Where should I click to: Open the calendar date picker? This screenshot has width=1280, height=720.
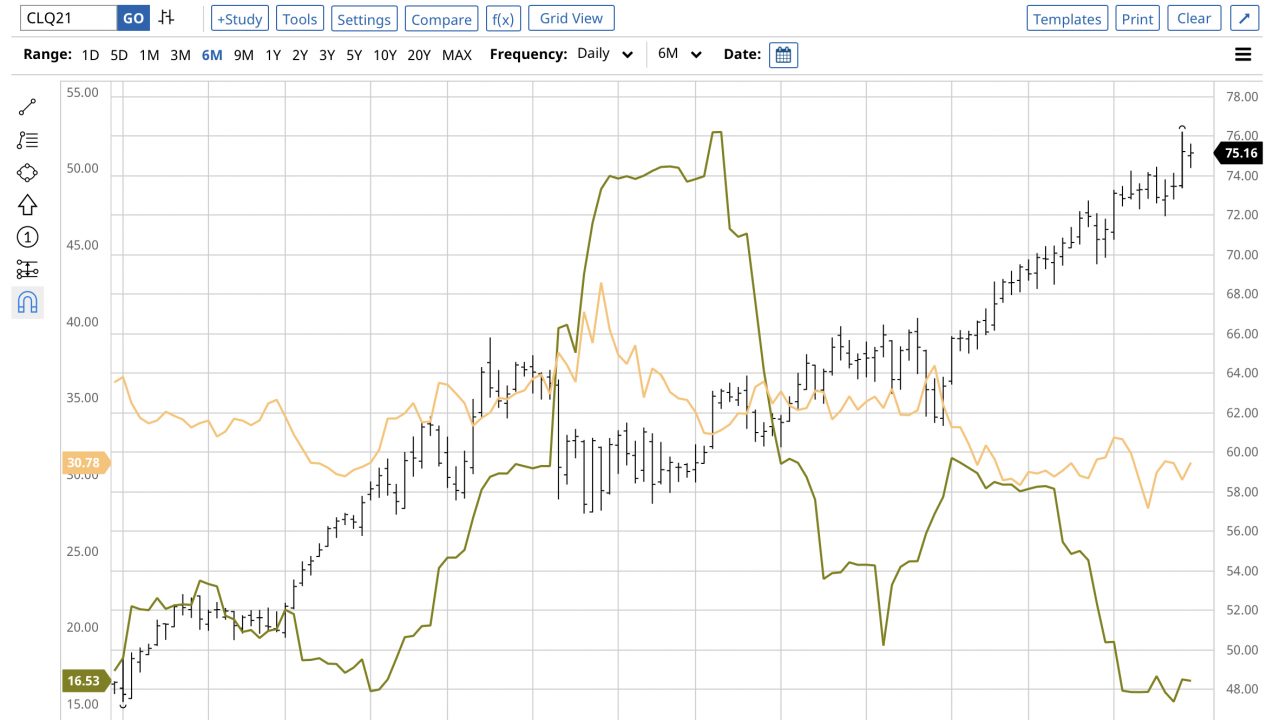(x=783, y=55)
